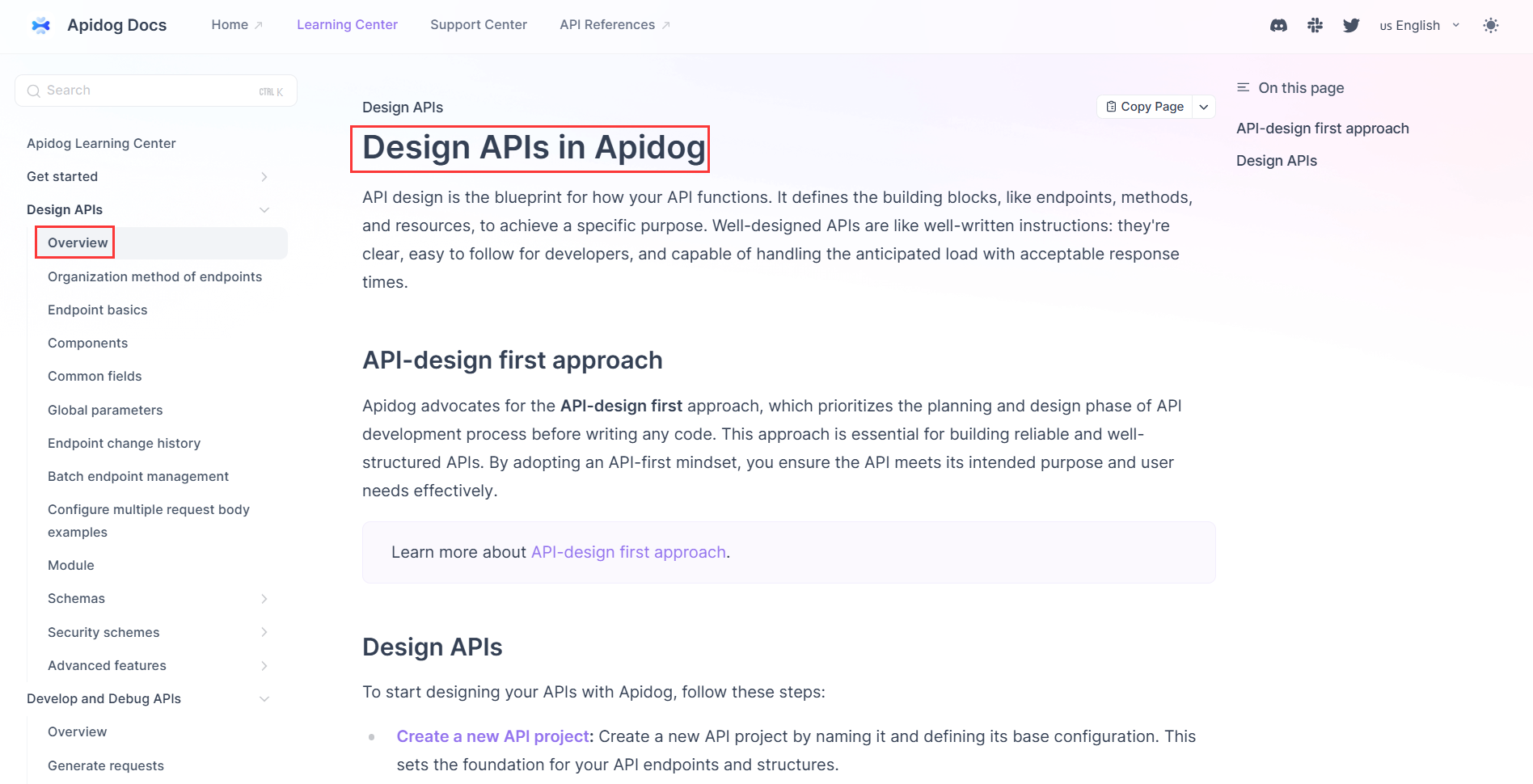The width and height of the screenshot is (1533, 784).
Task: Click the Apidog logo icon
Action: pyautogui.click(x=41, y=25)
